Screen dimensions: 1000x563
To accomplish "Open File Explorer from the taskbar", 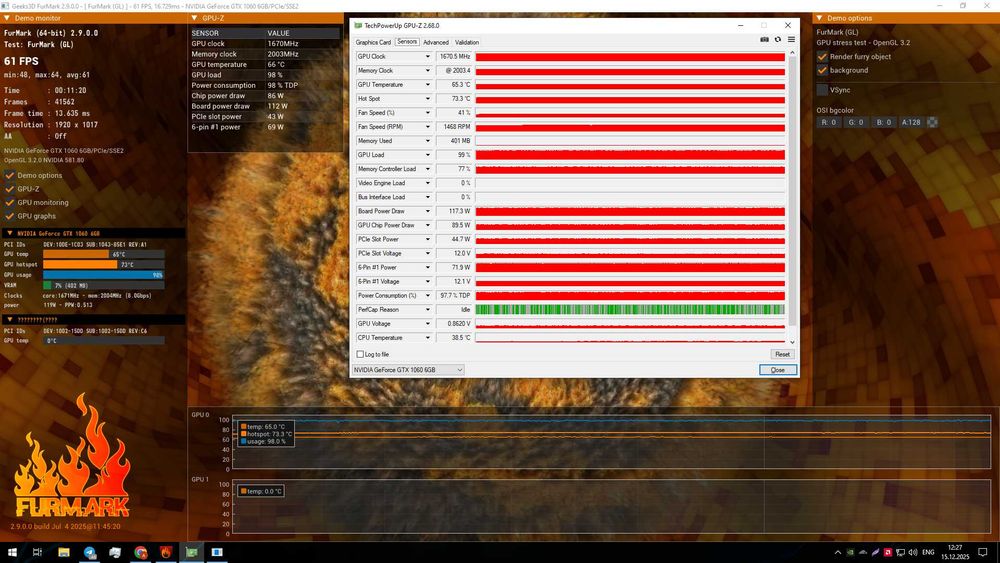I will click(64, 552).
